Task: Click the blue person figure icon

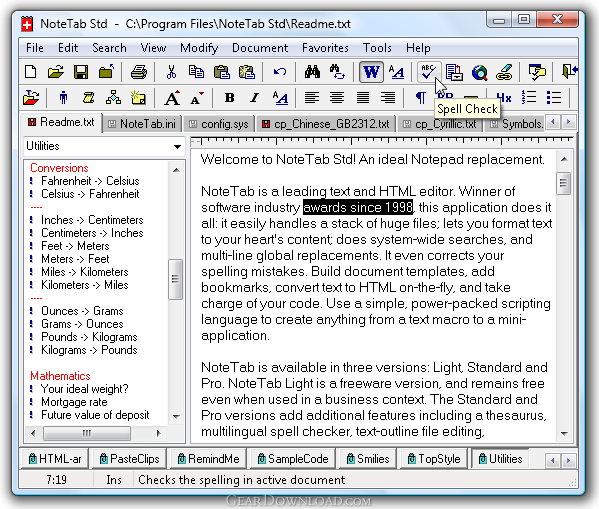Action: (63, 98)
